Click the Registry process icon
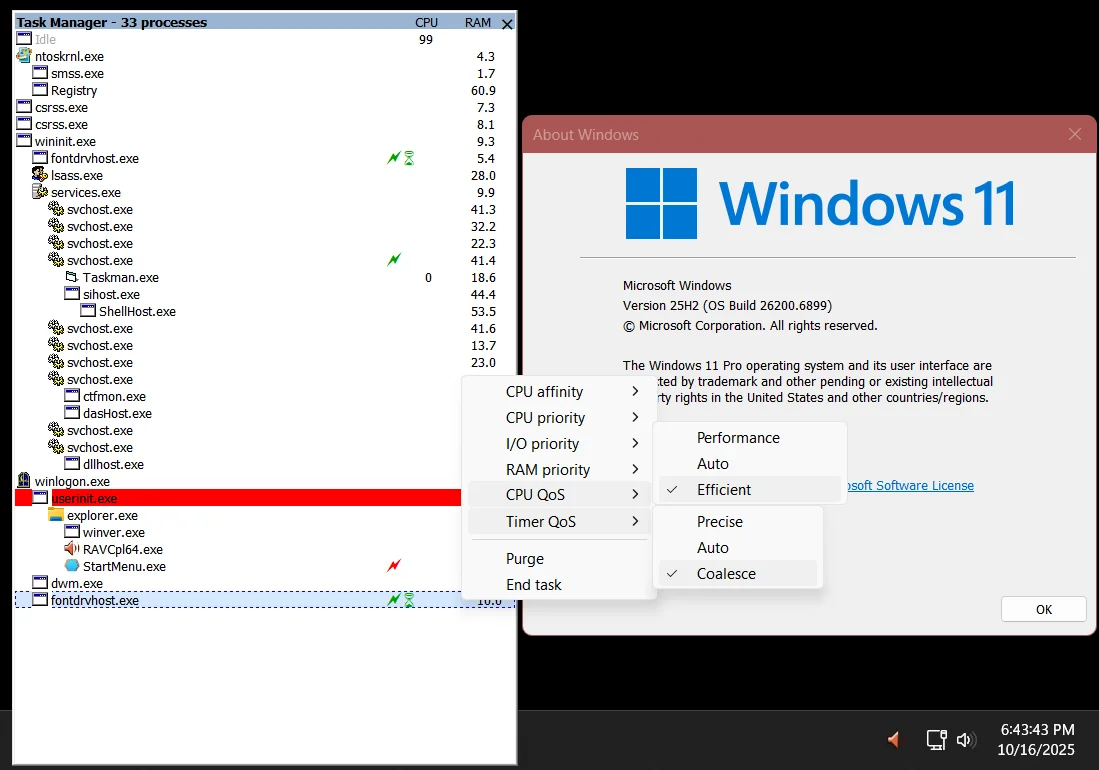The image size is (1099, 770). [40, 90]
